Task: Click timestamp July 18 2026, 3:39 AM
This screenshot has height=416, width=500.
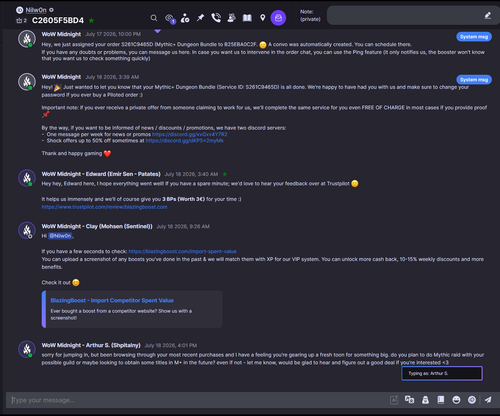Action: [112, 77]
